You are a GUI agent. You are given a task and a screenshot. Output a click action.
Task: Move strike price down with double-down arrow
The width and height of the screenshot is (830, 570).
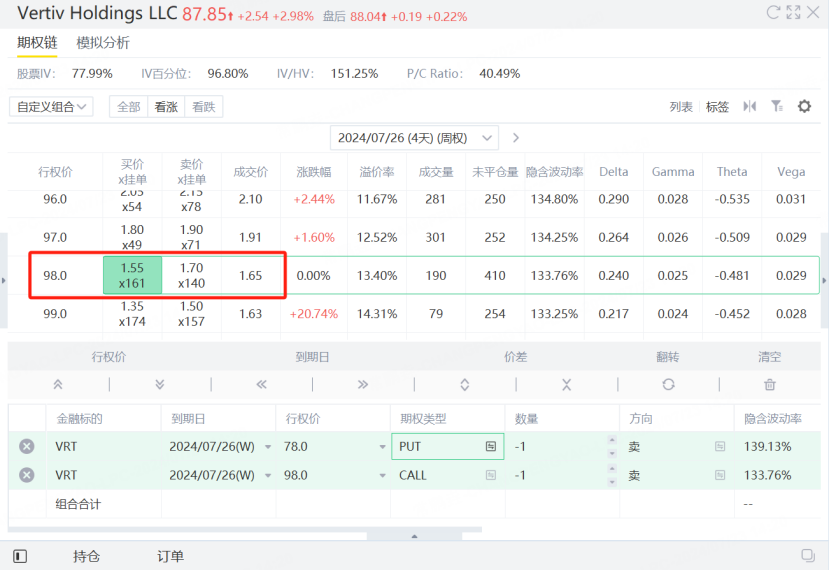point(160,385)
